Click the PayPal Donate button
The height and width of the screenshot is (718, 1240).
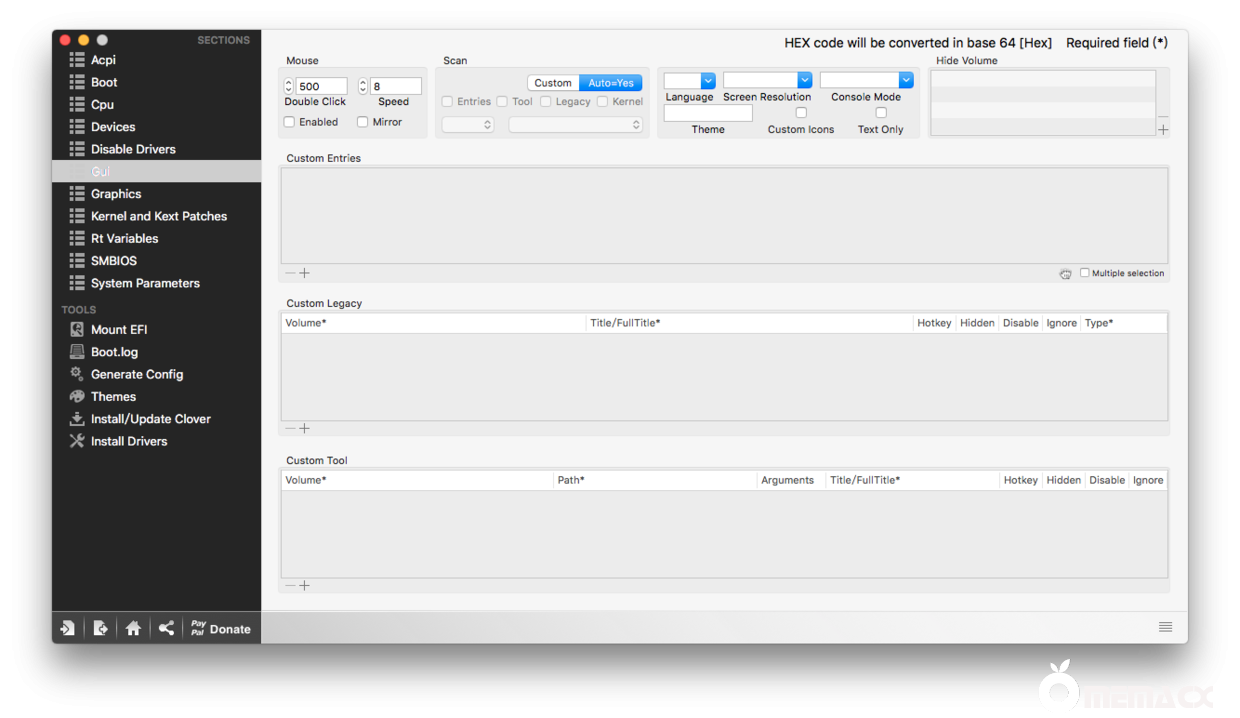click(220, 628)
